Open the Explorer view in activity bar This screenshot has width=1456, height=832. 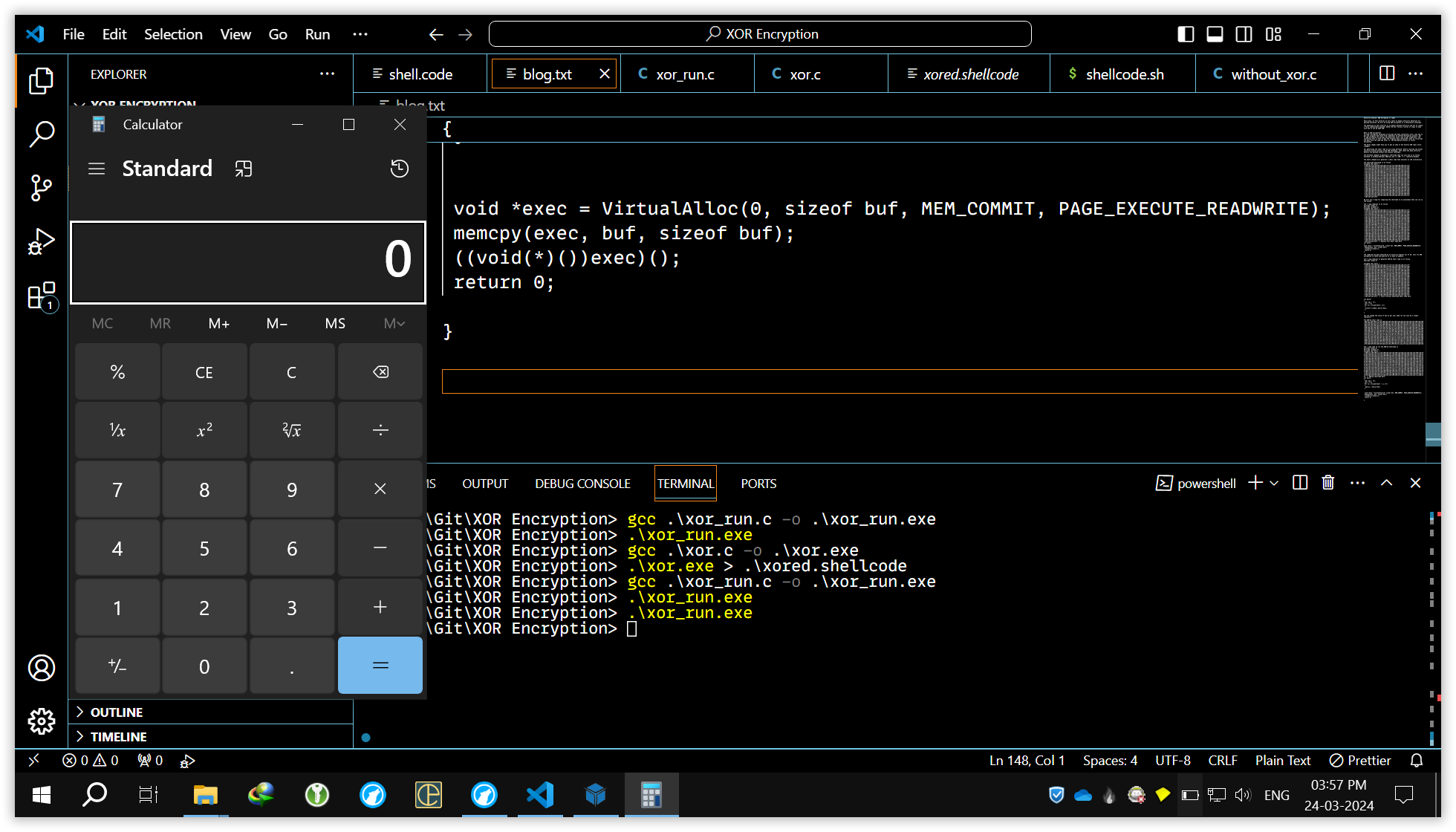coord(42,80)
